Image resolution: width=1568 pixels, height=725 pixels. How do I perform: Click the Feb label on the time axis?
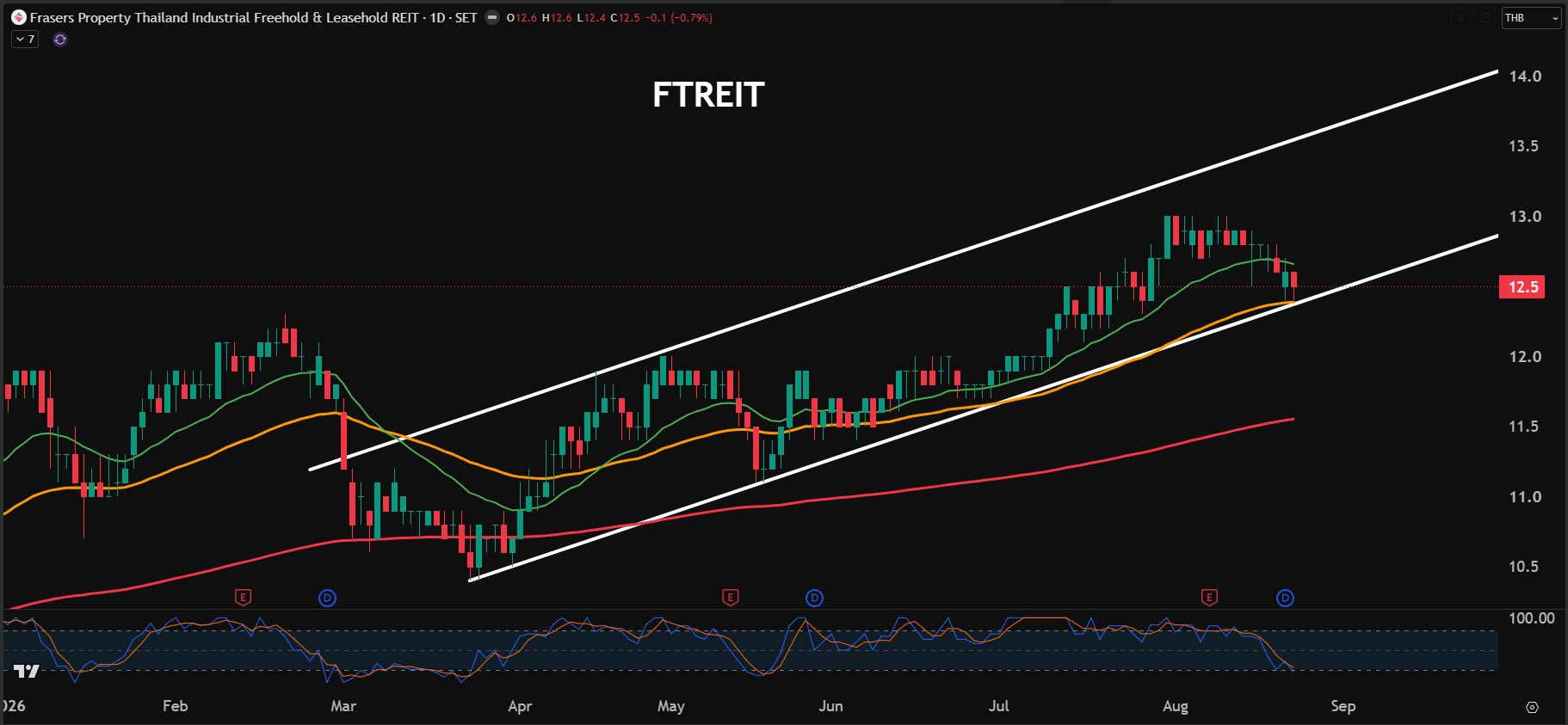pyautogui.click(x=175, y=706)
